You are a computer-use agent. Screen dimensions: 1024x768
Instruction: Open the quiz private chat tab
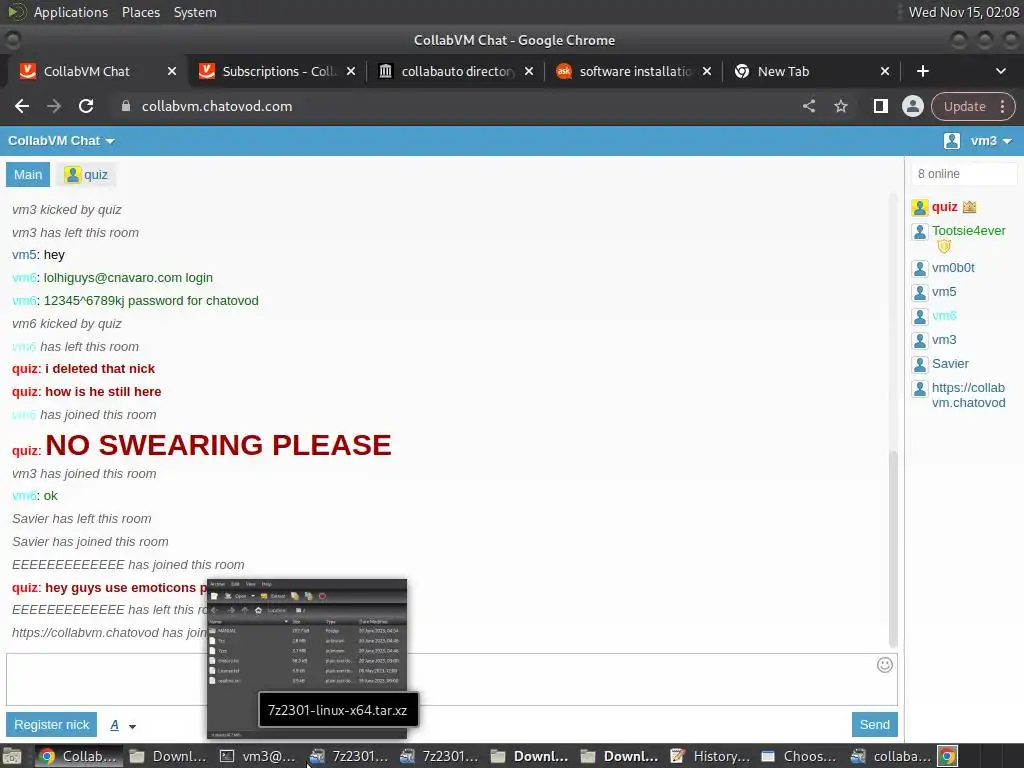point(86,174)
